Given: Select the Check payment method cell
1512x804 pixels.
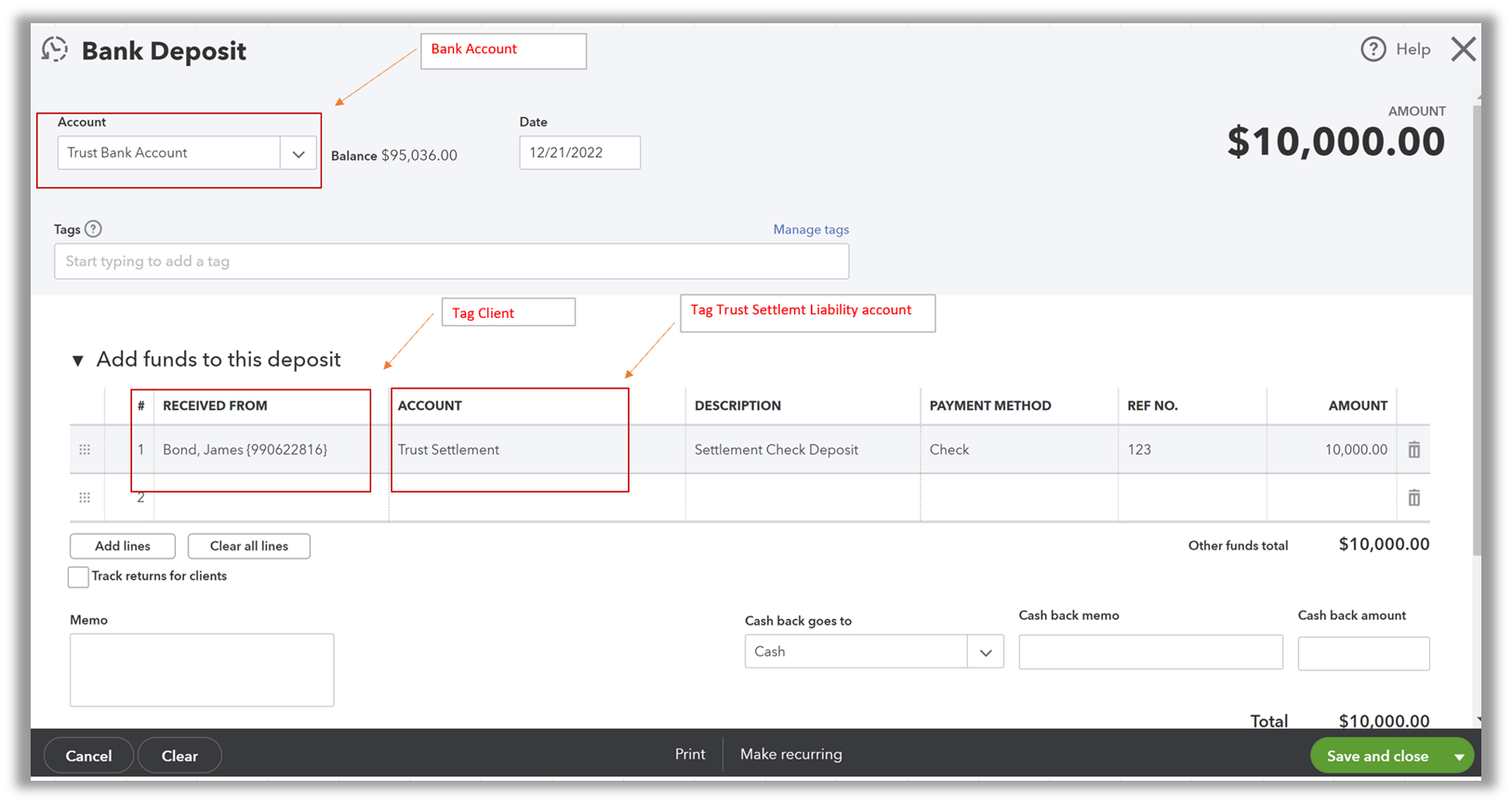Looking at the screenshot, I should coord(1019,450).
